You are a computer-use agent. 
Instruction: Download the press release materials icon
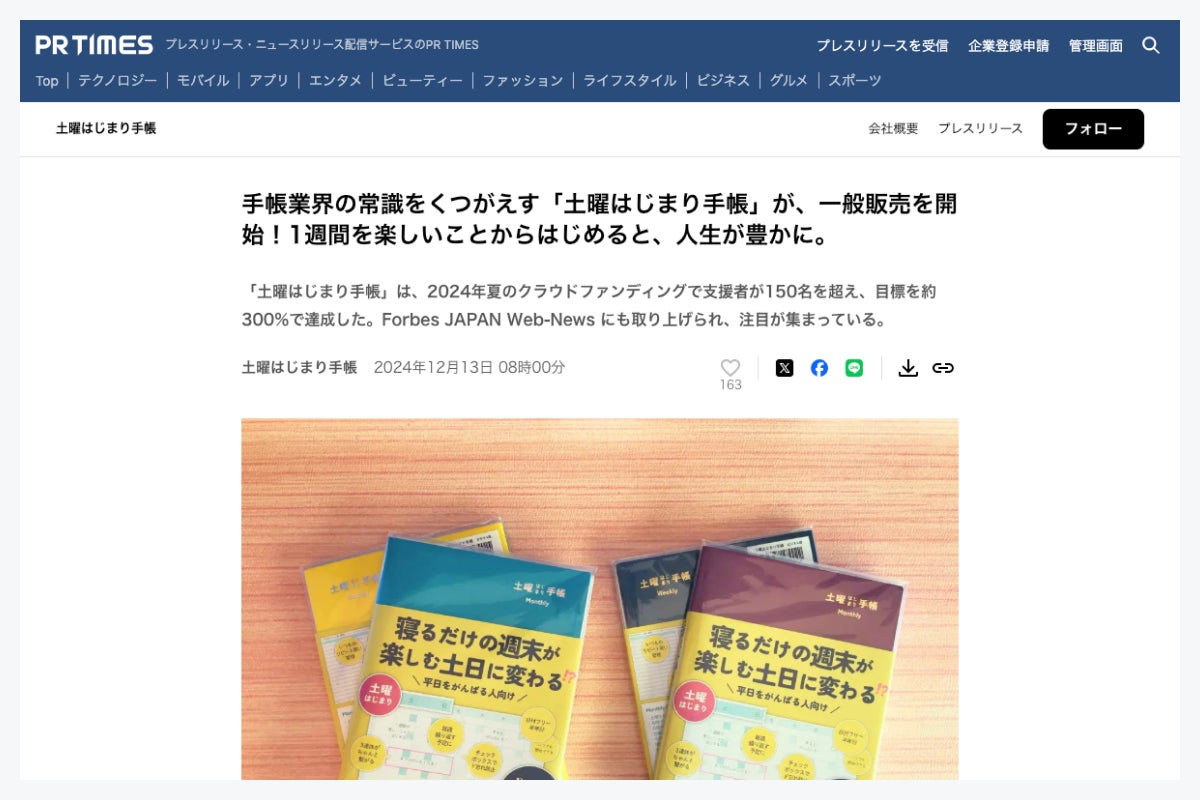pyautogui.click(x=908, y=368)
